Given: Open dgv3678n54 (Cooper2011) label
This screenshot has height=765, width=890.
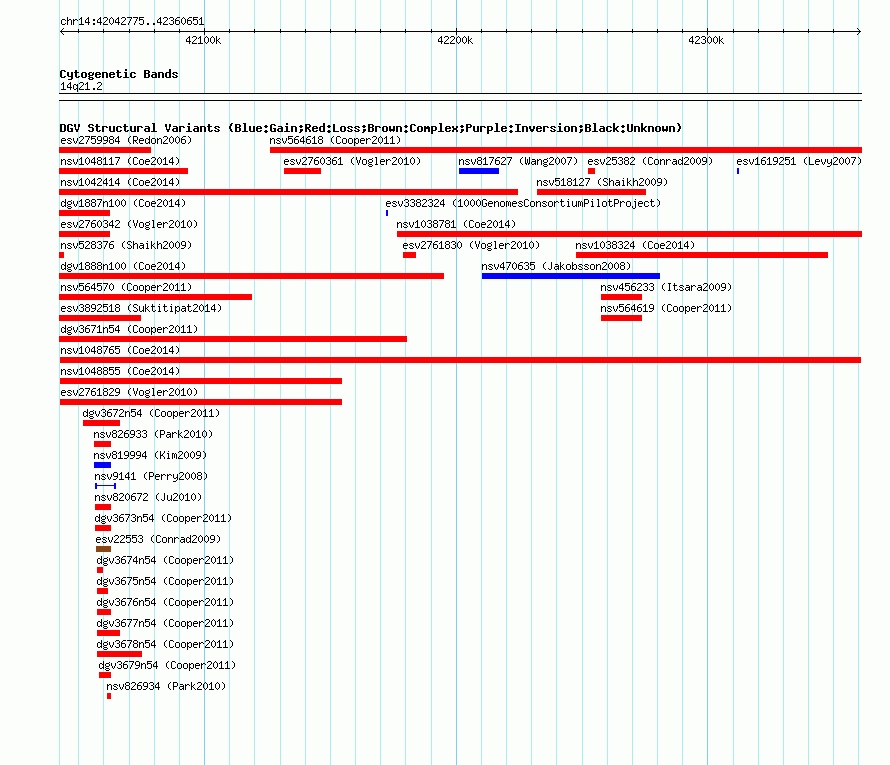Looking at the screenshot, I should point(165,644).
